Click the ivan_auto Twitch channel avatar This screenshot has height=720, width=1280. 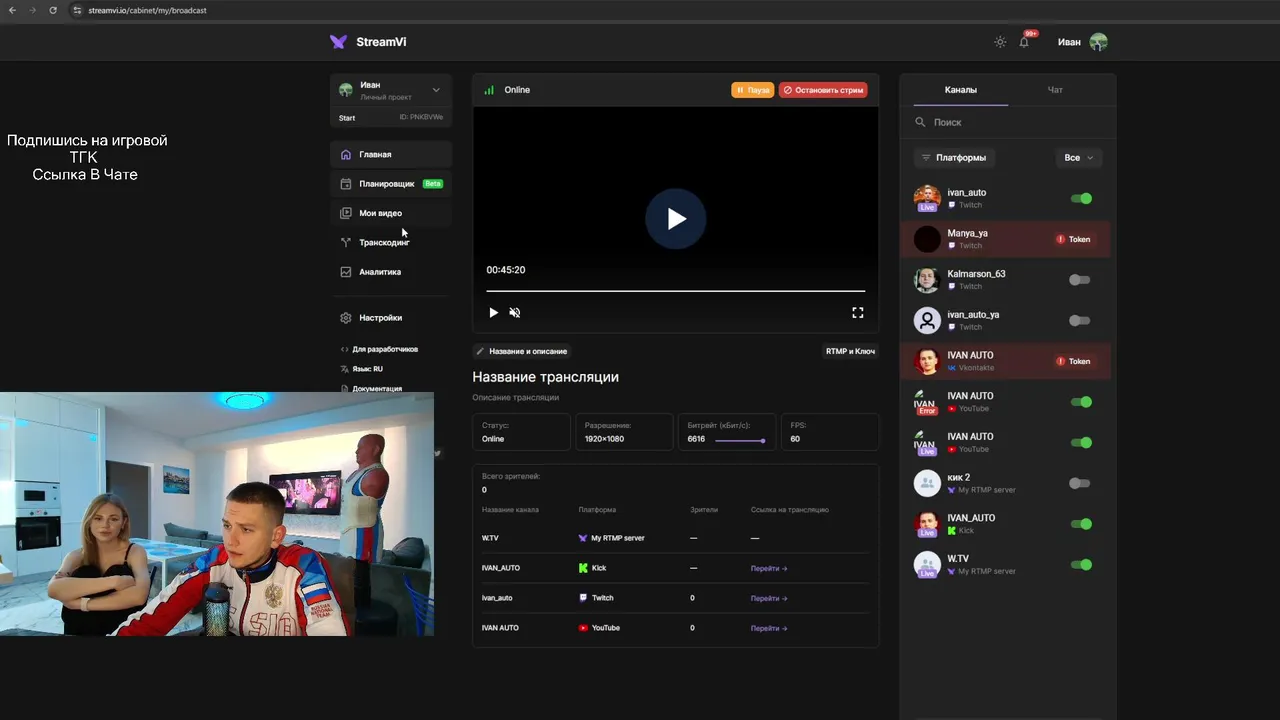pyautogui.click(x=927, y=198)
